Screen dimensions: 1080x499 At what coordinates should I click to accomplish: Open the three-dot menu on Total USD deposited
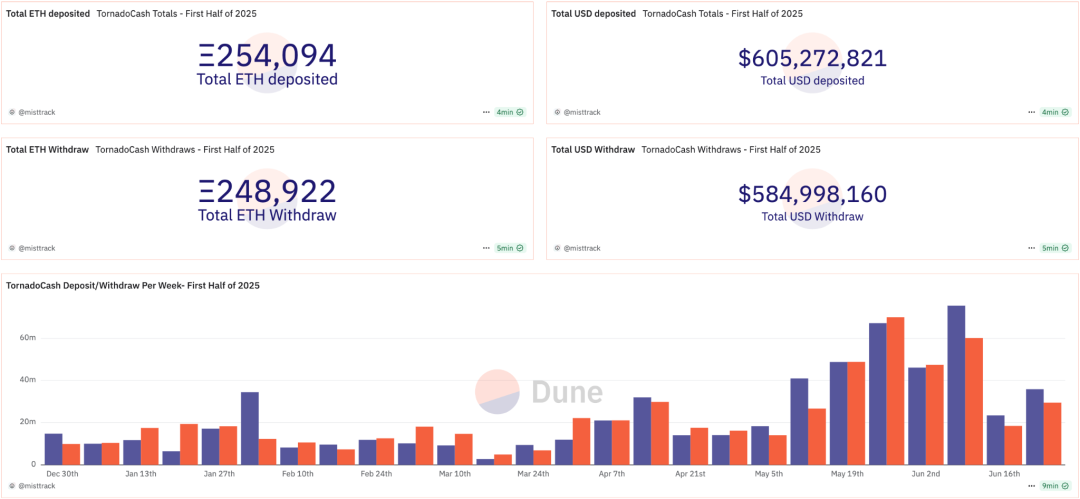click(1030, 112)
